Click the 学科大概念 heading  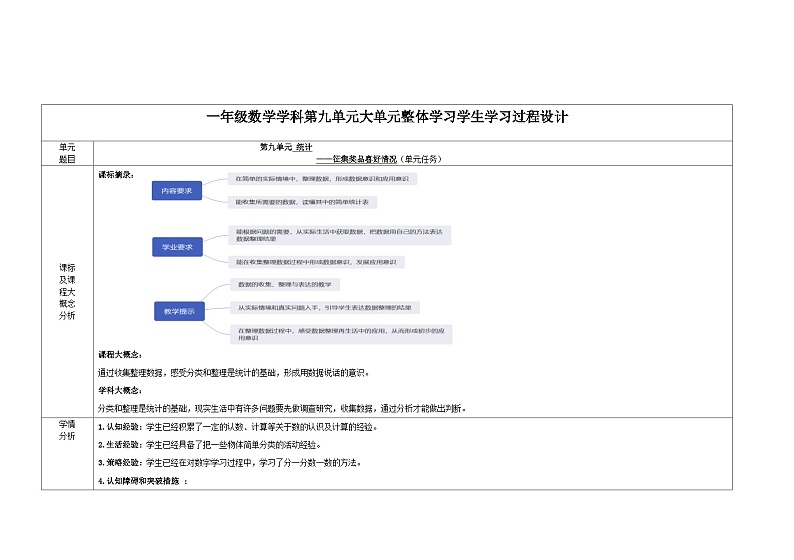point(120,390)
